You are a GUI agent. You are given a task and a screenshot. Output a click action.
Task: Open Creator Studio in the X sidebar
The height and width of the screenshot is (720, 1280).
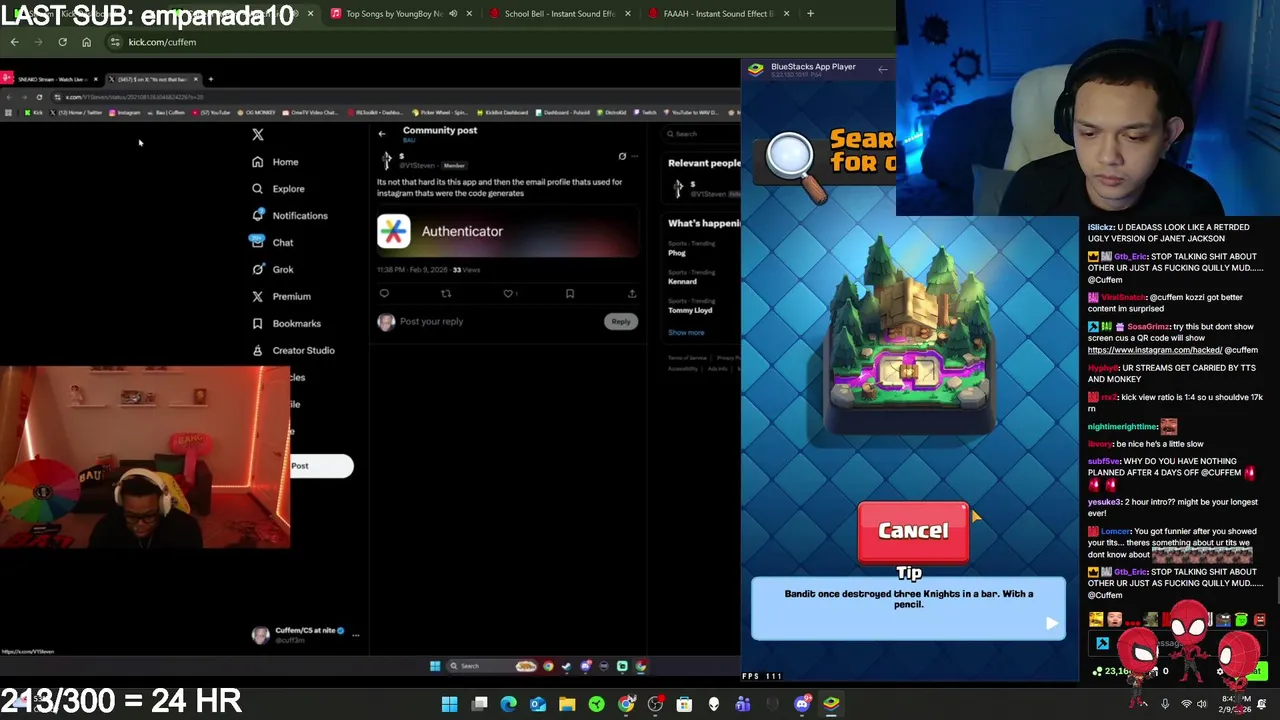293,351
